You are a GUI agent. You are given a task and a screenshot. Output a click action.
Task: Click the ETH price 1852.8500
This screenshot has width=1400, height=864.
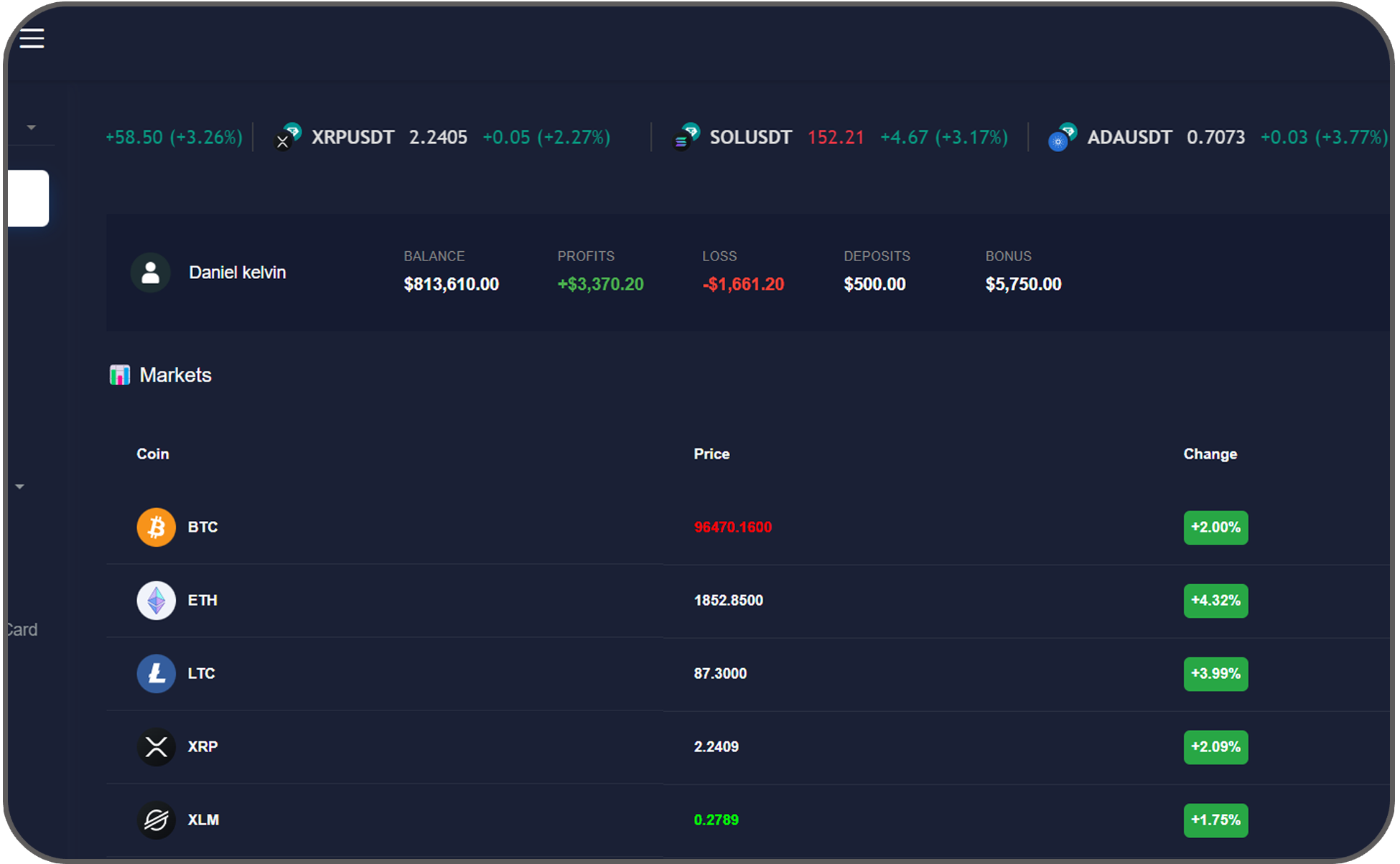(728, 601)
